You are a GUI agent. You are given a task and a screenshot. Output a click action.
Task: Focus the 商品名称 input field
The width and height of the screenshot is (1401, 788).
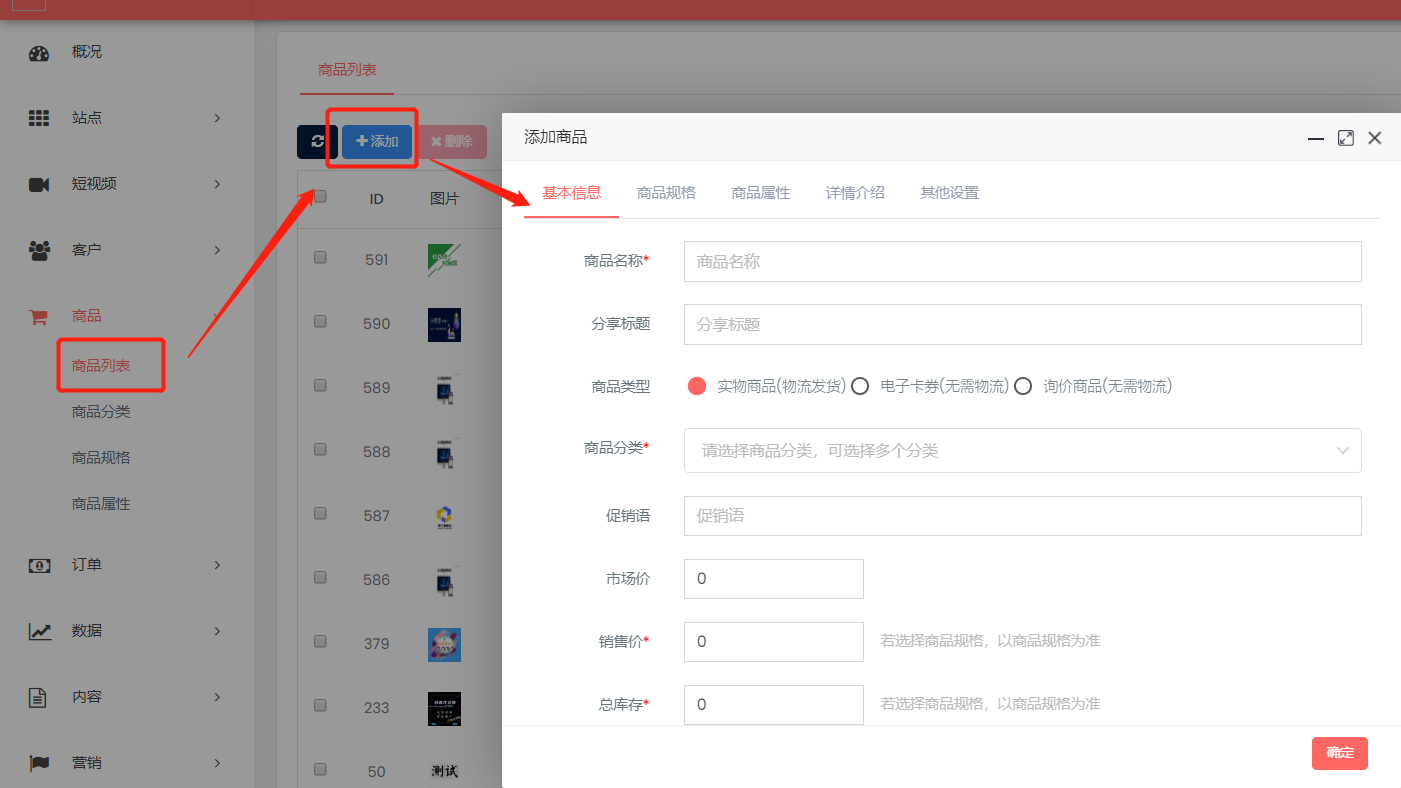(1023, 261)
